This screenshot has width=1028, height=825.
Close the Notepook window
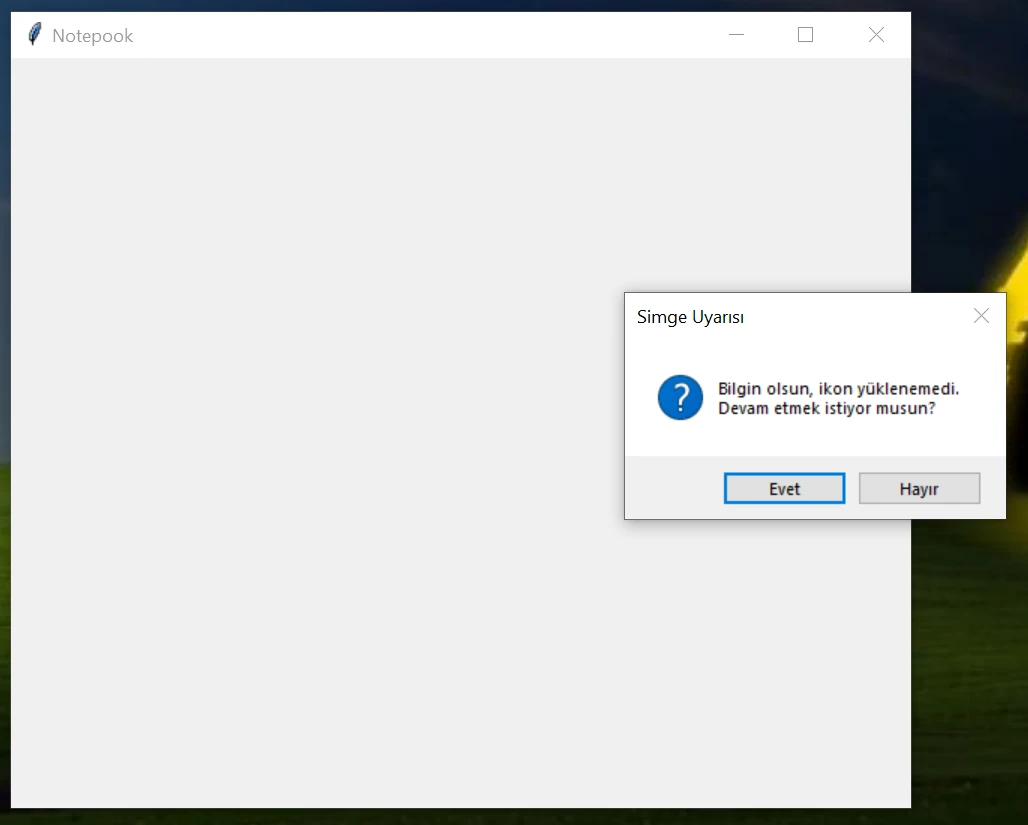pos(876,35)
